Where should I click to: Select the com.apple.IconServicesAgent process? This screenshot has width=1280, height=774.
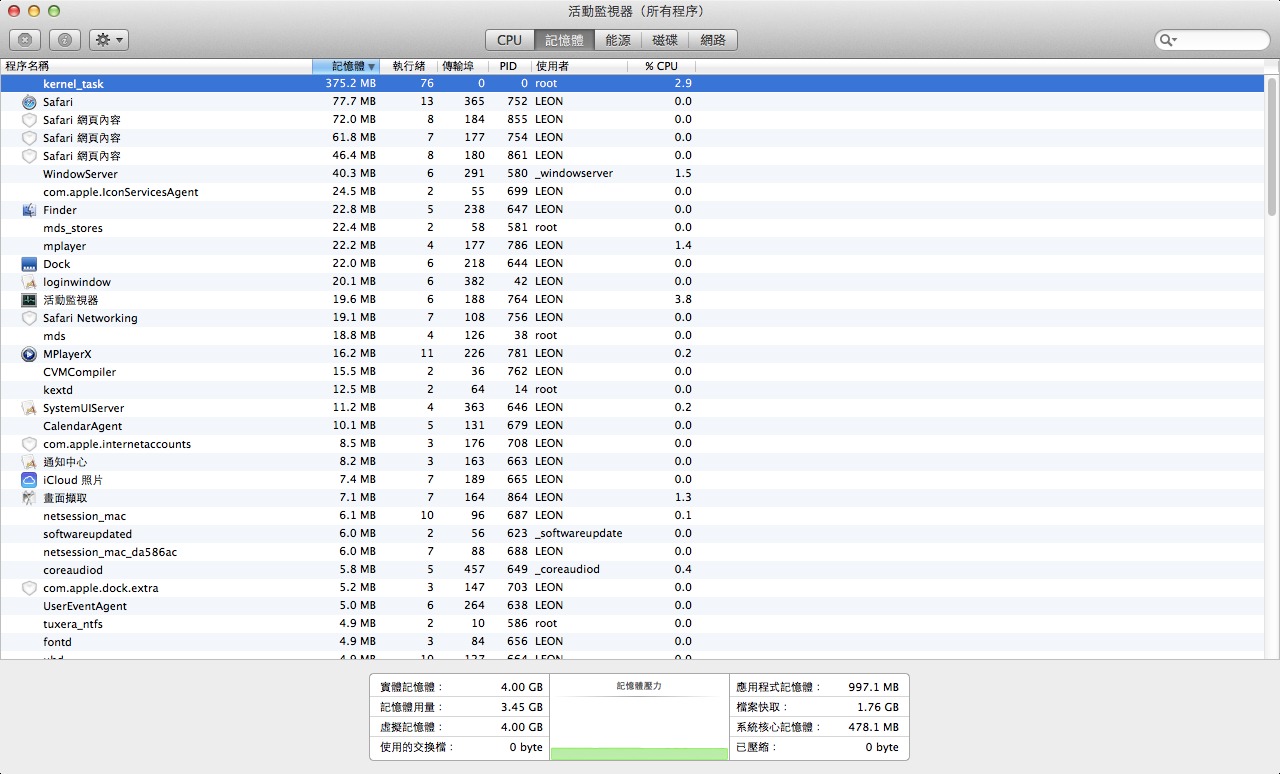click(633, 192)
